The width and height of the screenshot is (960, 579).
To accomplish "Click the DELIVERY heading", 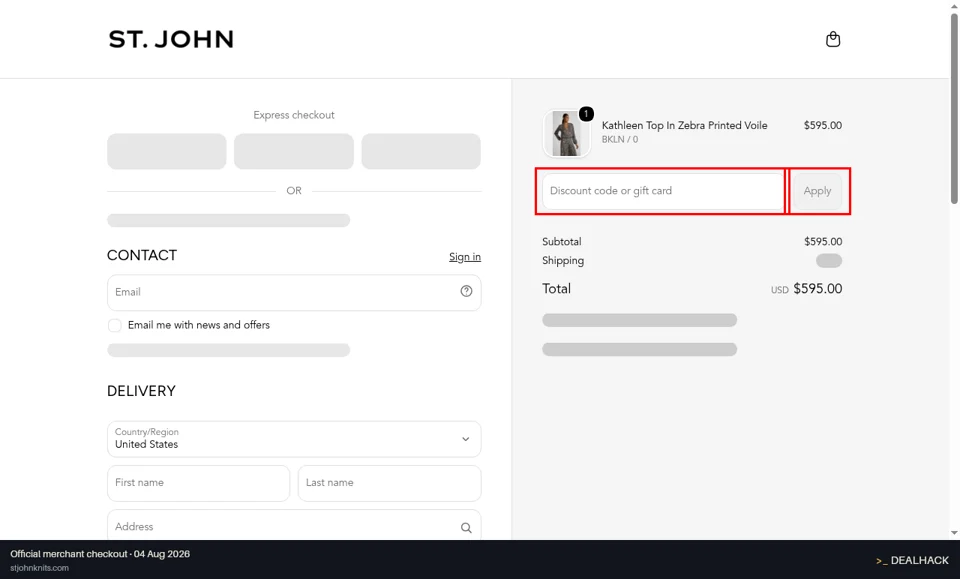I will (141, 391).
